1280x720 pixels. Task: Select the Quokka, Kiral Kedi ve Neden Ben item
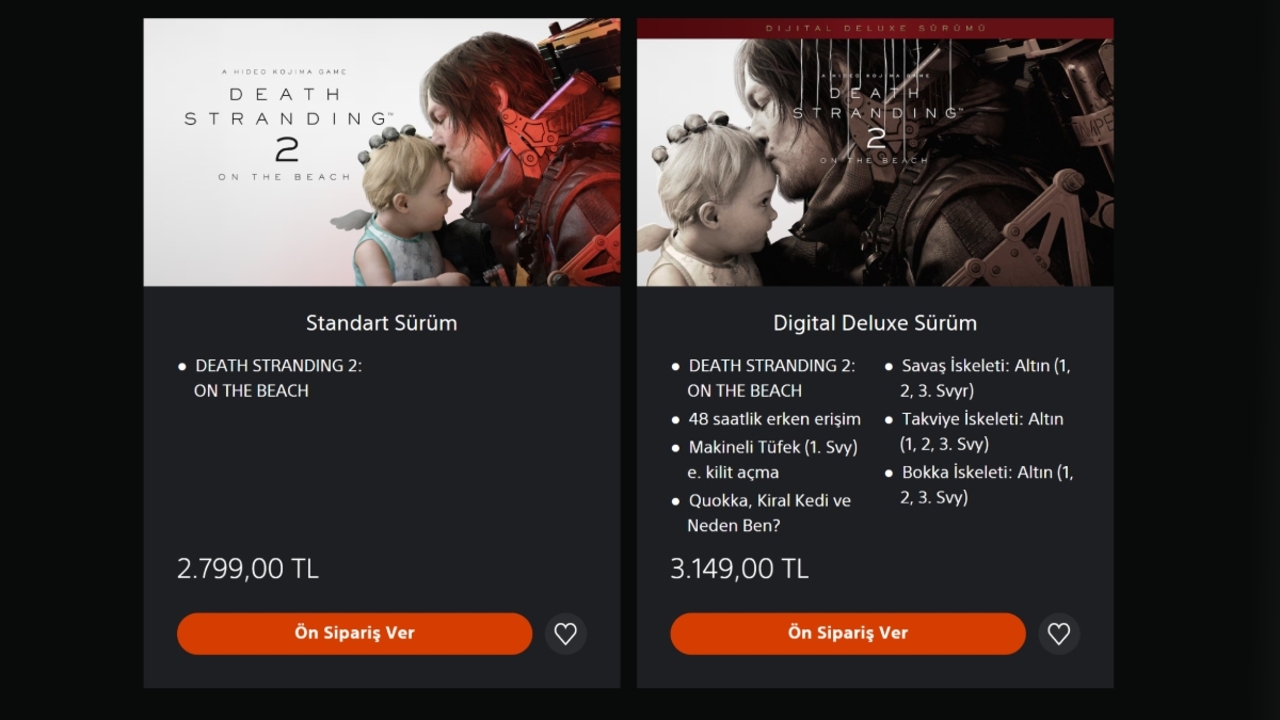coord(768,512)
